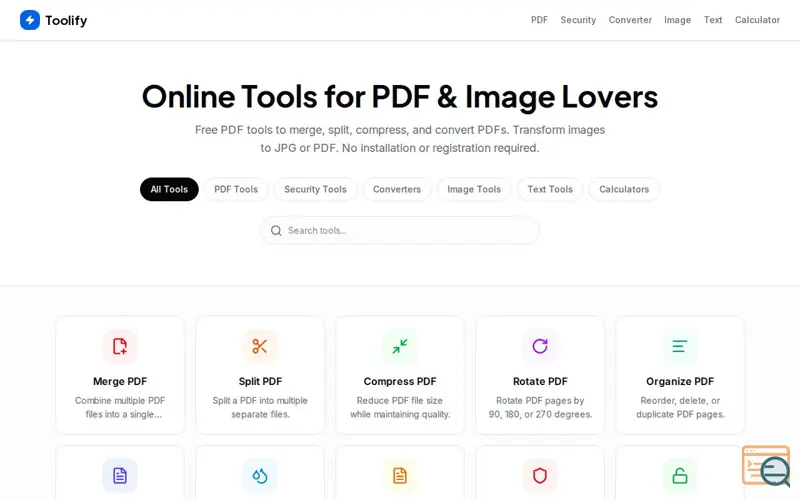Click the Organize PDF lines icon
800x500 pixels.
[680, 346]
